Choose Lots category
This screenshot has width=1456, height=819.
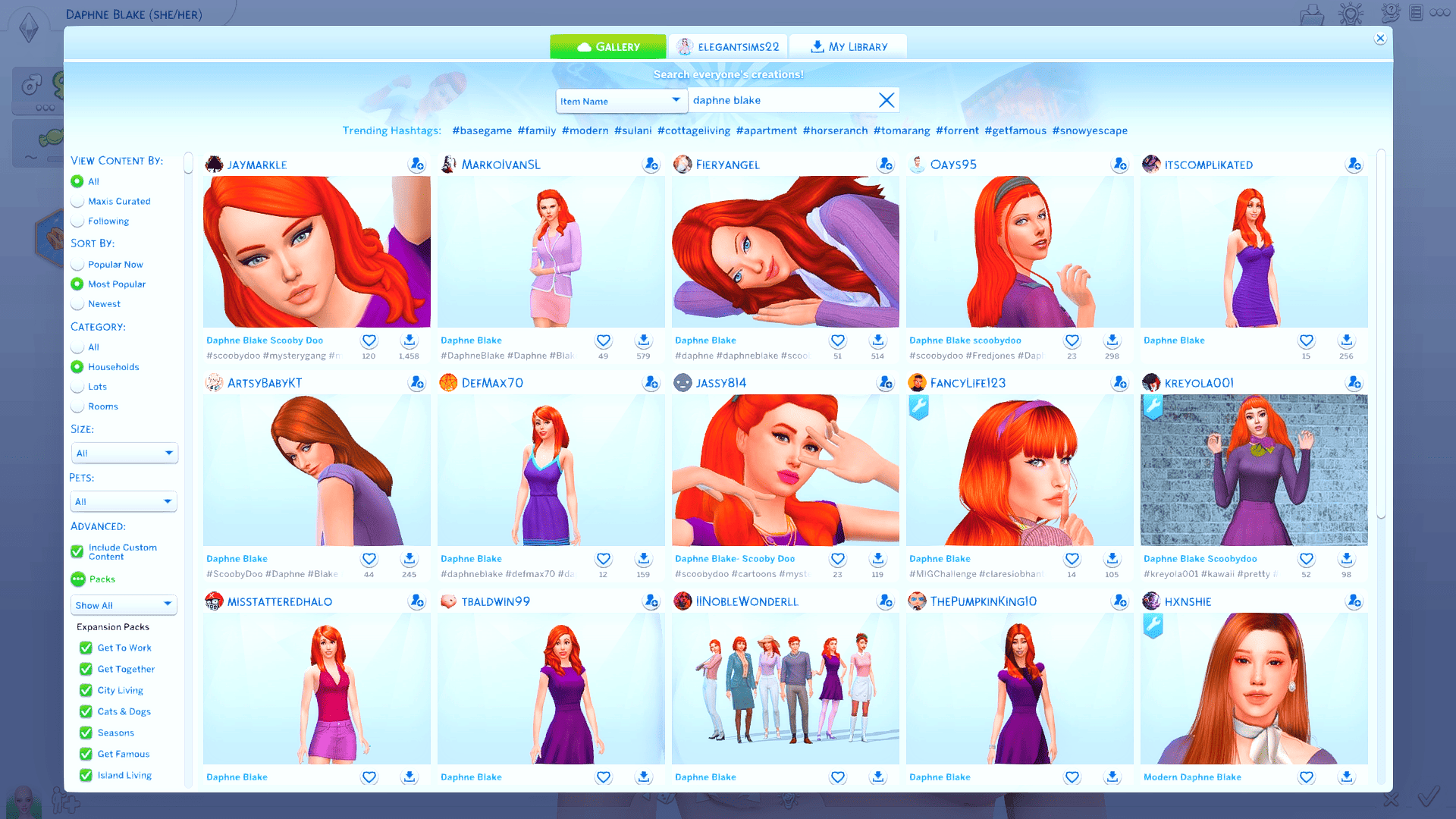click(x=77, y=386)
